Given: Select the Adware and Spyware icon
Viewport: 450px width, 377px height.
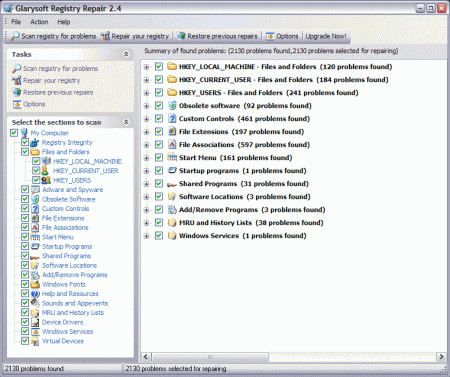Looking at the screenshot, I should click(x=35, y=190).
